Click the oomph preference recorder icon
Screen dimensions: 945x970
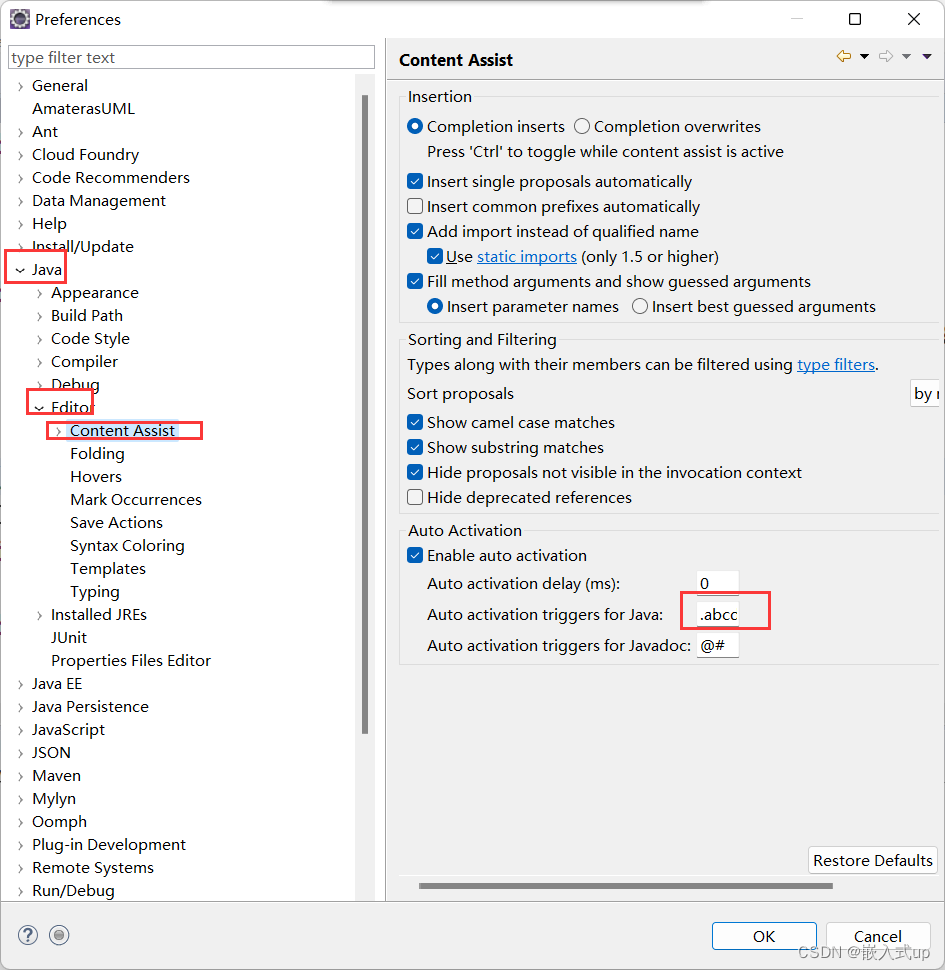point(59,935)
